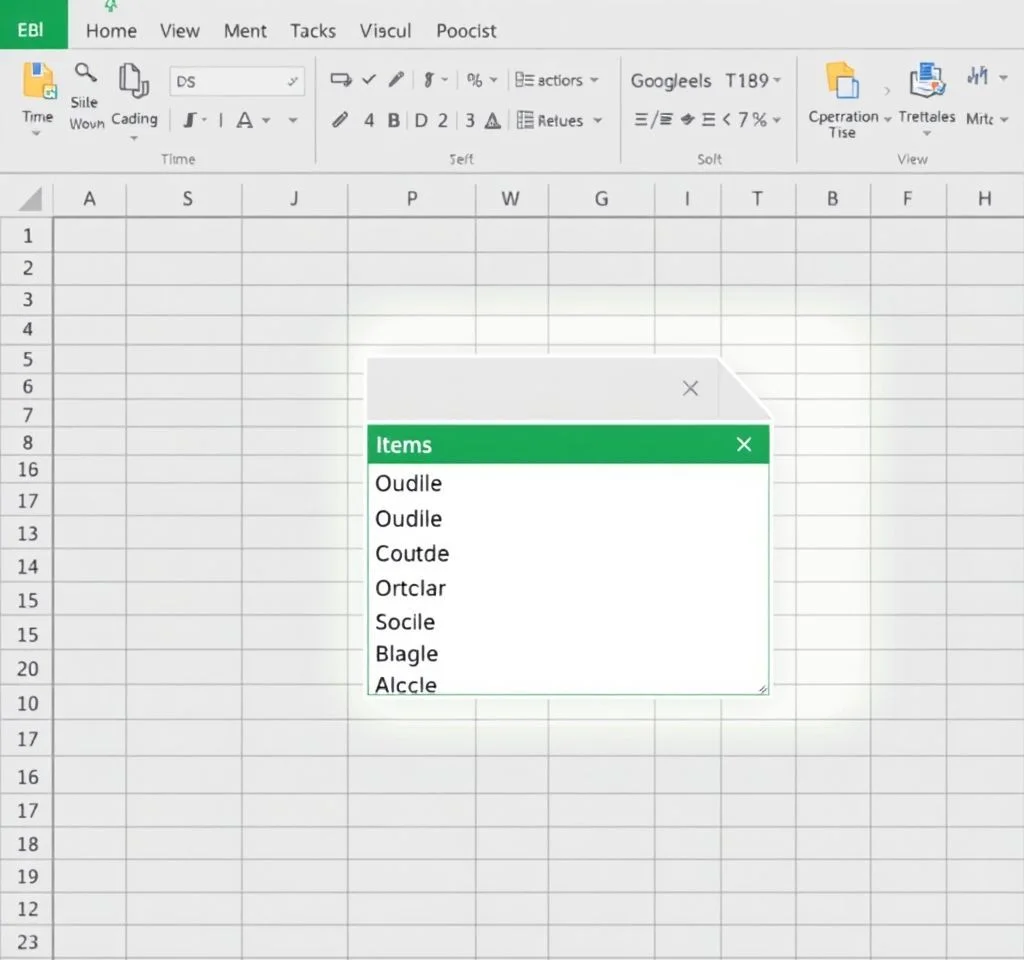Toggle the bold B formatting button
The height and width of the screenshot is (960, 1024).
pos(394,121)
